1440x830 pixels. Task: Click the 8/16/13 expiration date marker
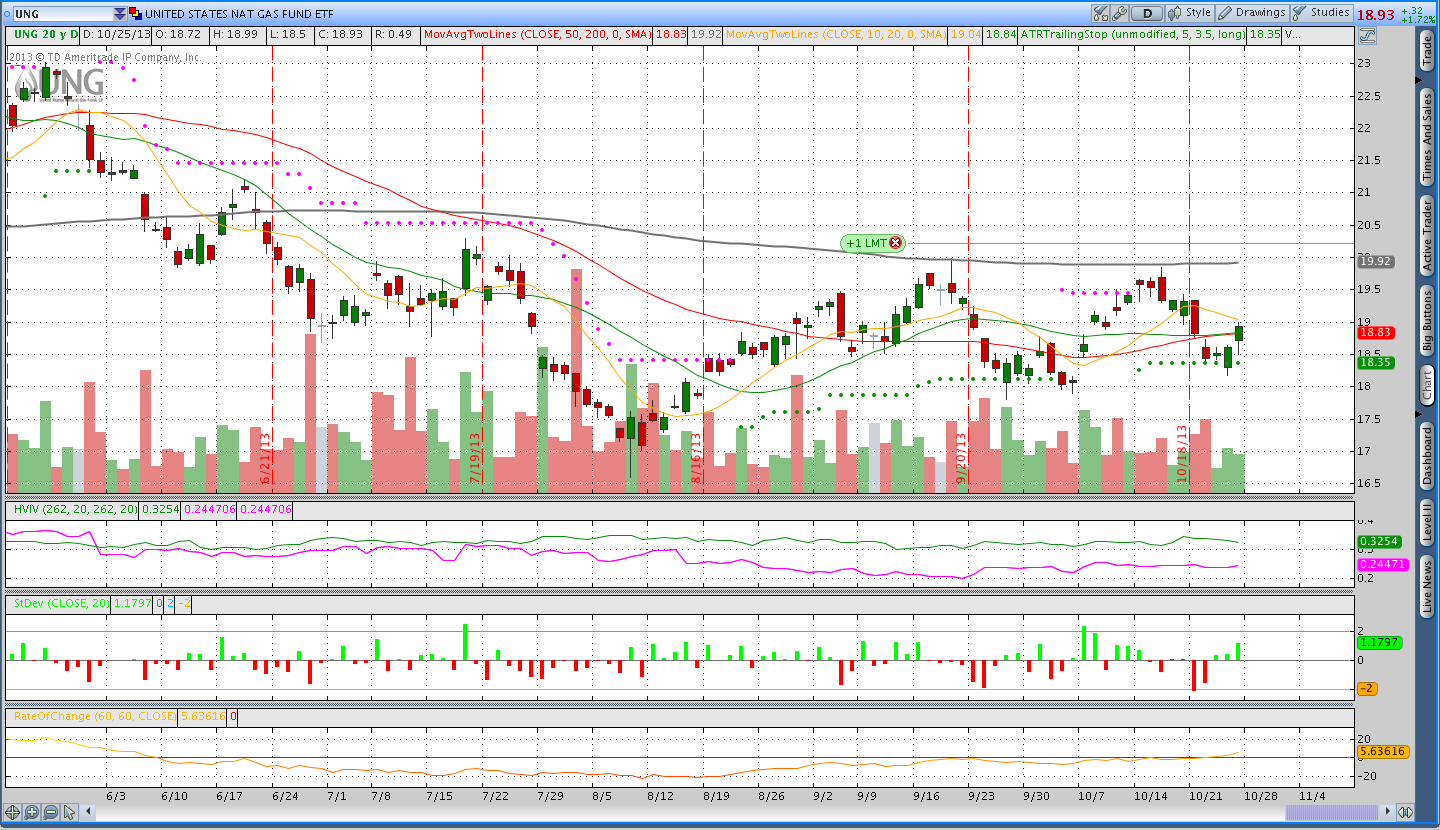(x=697, y=459)
